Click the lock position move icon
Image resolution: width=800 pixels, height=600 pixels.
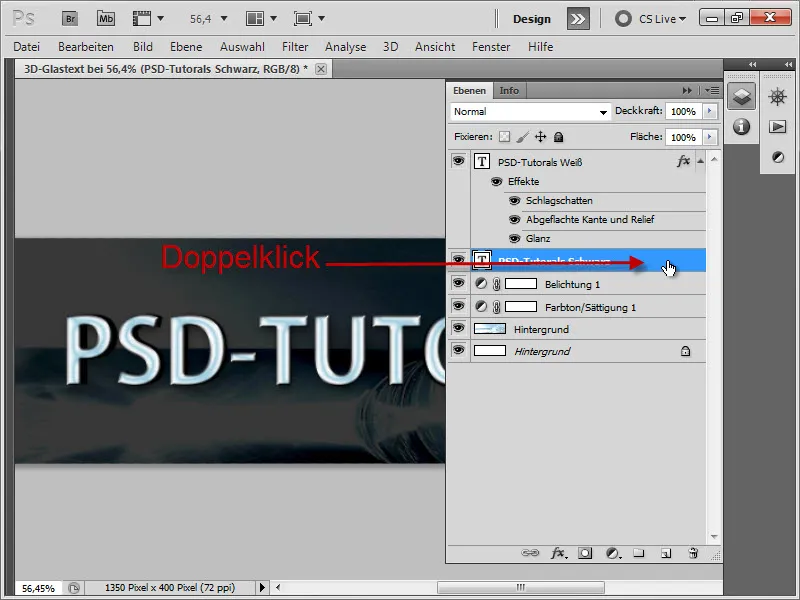[540, 137]
